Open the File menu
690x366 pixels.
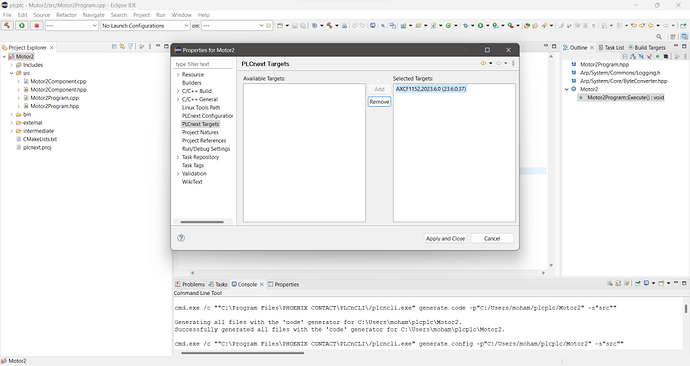click(x=7, y=15)
